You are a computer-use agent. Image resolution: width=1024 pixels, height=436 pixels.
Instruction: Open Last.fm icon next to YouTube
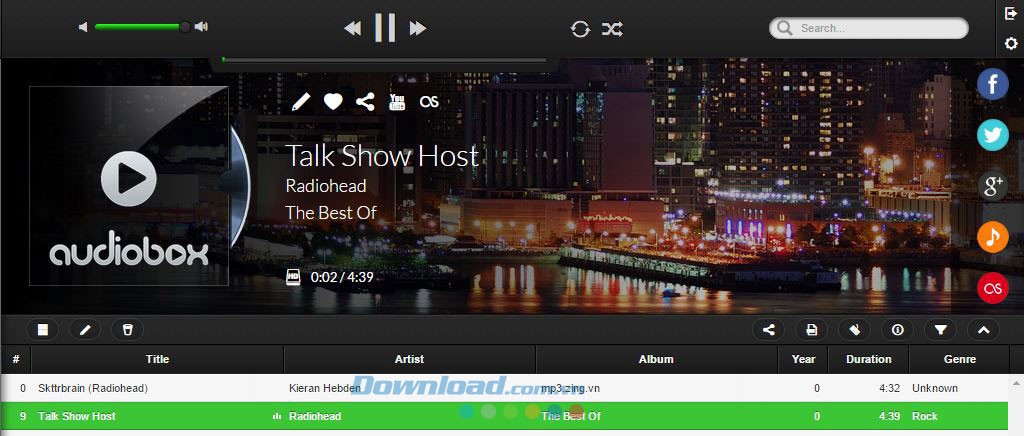pos(429,102)
